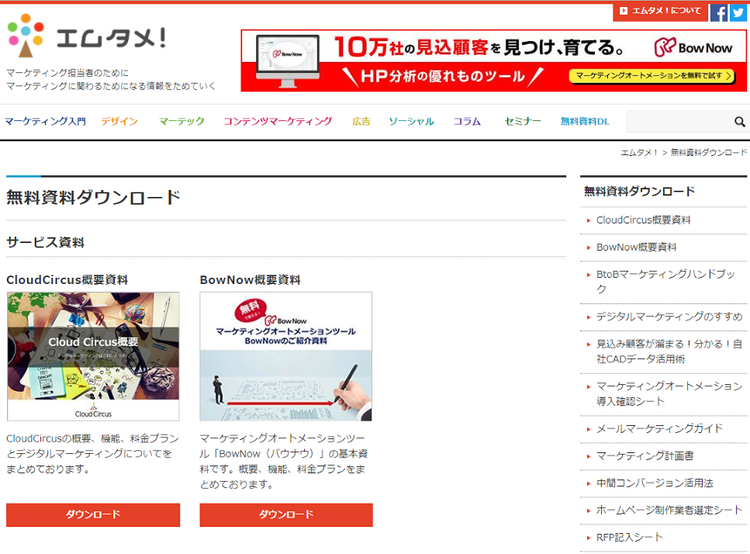
Task: Click the search magnifier icon
Action: (x=739, y=122)
